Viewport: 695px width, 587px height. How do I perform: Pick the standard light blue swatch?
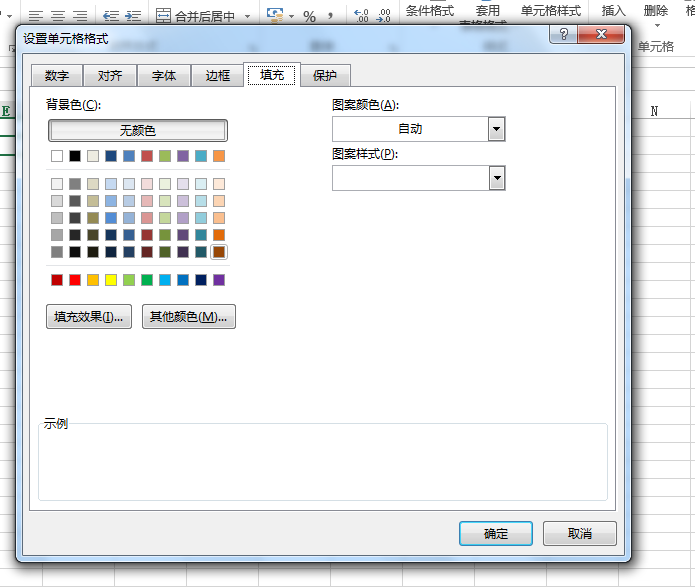165,280
